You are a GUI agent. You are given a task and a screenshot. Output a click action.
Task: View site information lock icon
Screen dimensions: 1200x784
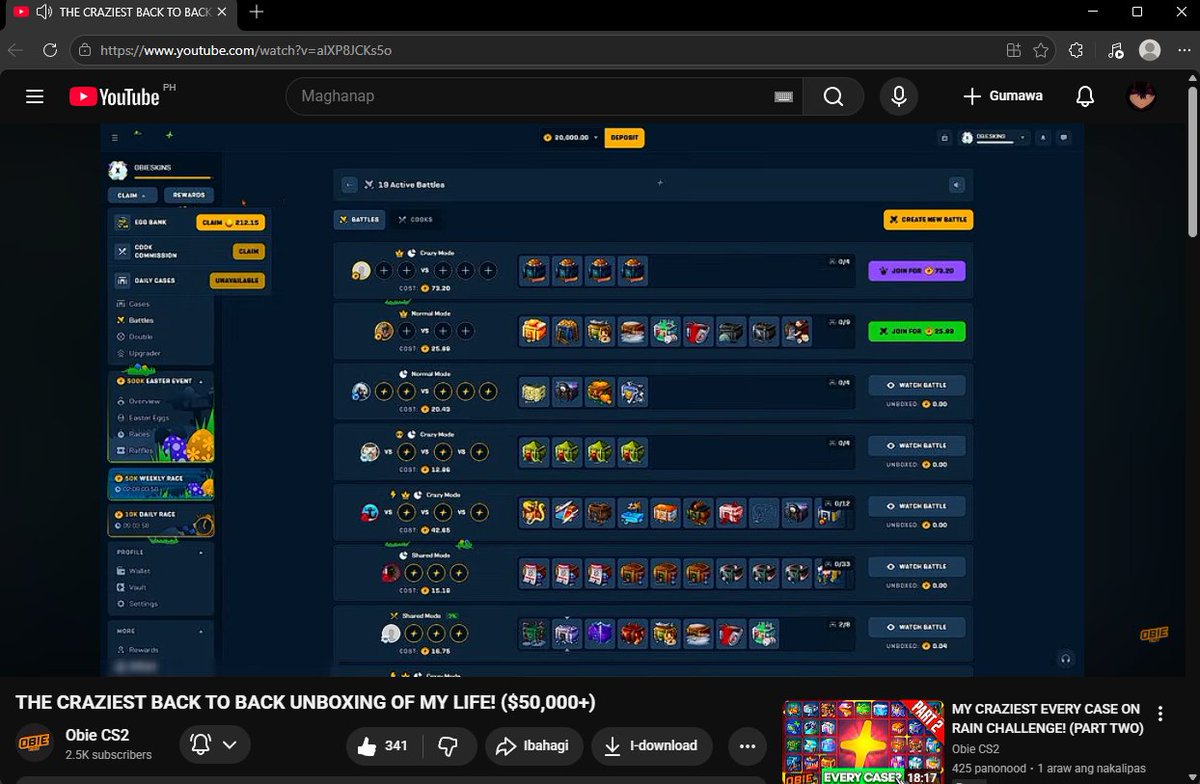point(85,49)
